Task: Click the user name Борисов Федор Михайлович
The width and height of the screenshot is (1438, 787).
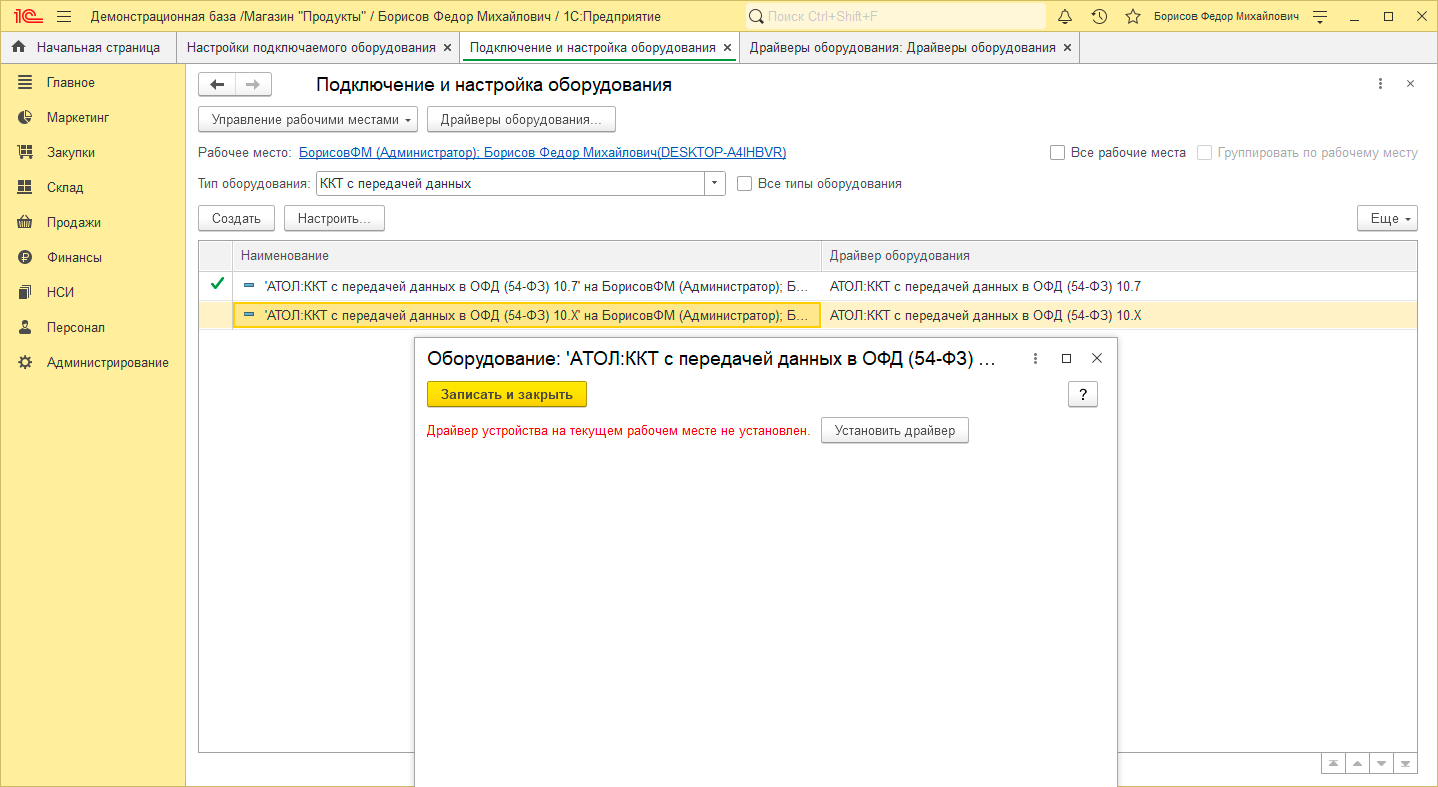Action: 1226,16
